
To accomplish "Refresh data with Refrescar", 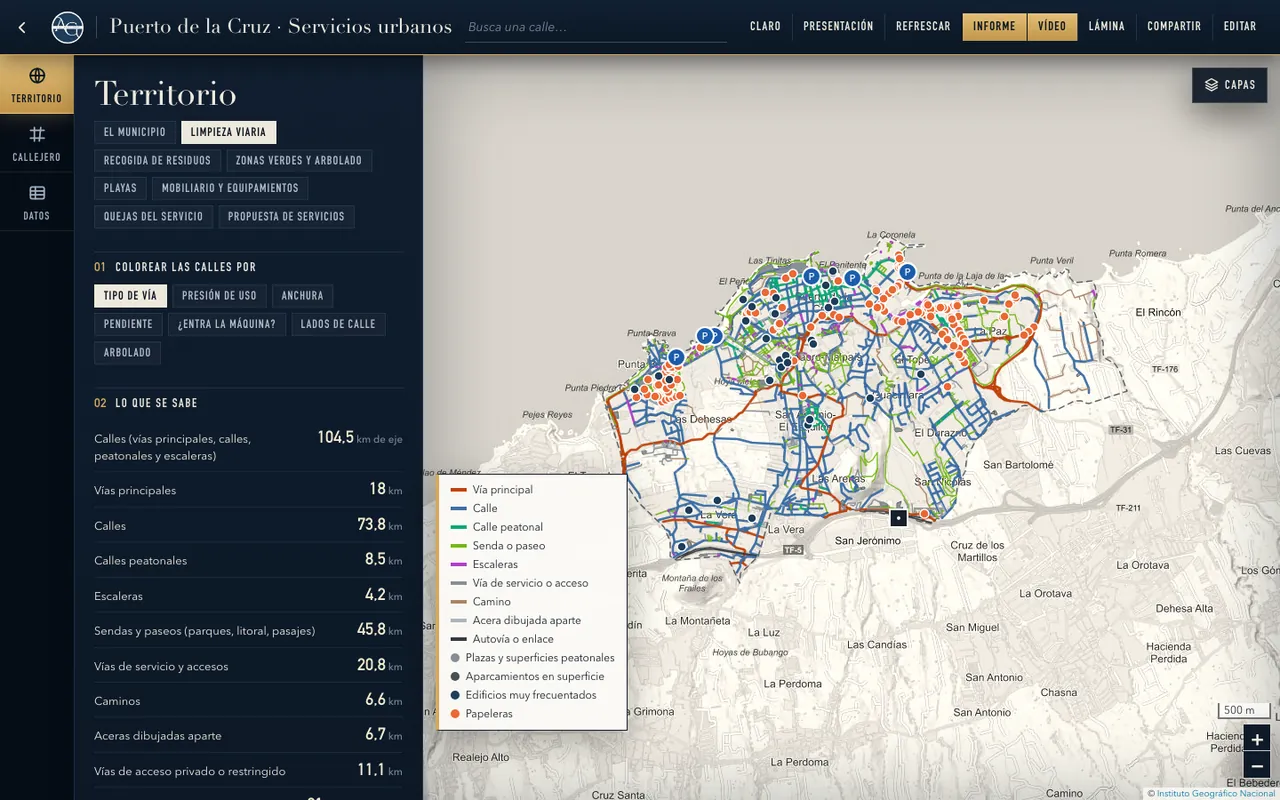I will [x=923, y=27].
